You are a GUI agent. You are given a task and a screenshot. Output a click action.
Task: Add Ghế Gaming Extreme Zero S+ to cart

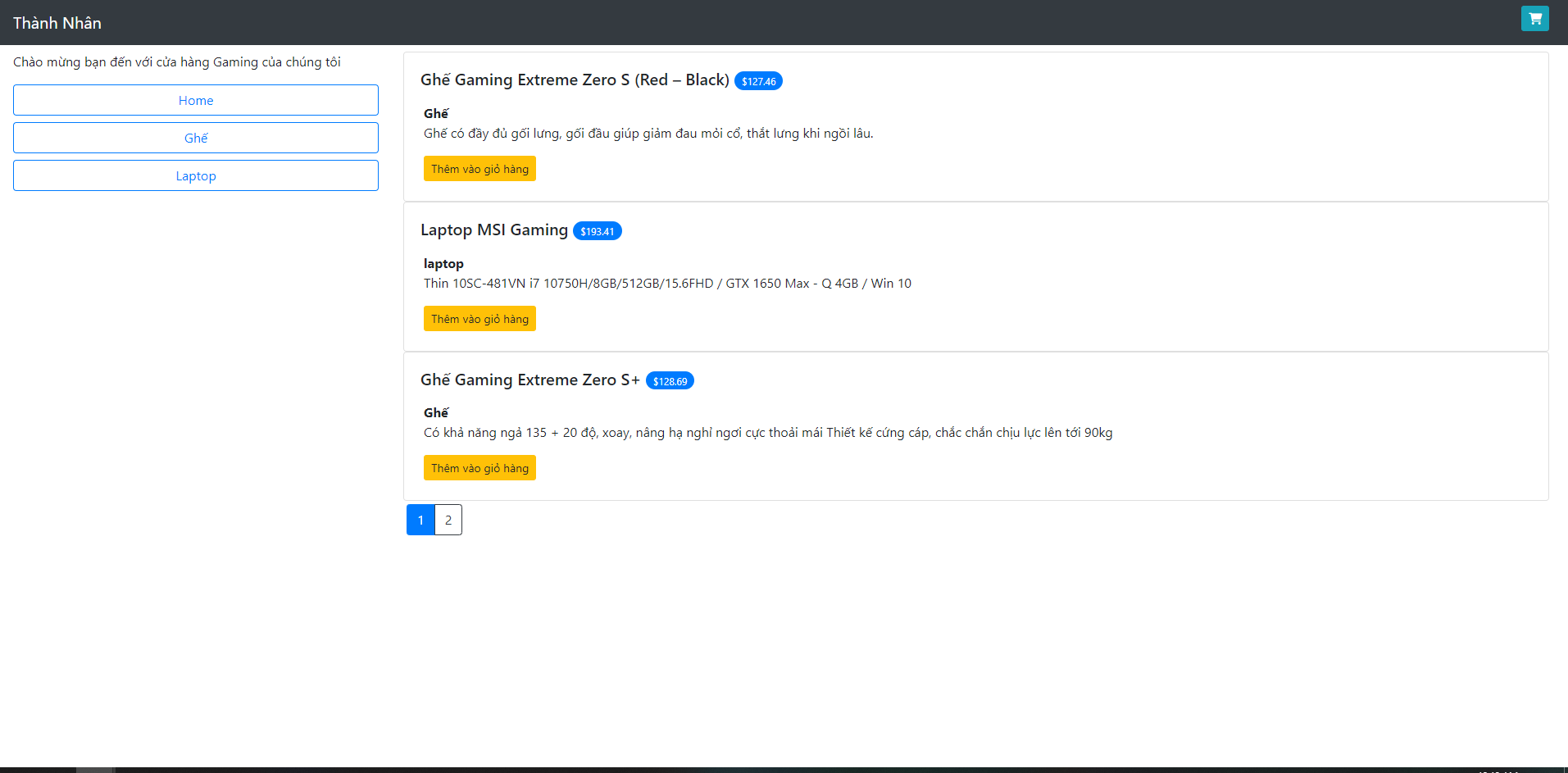pos(479,467)
